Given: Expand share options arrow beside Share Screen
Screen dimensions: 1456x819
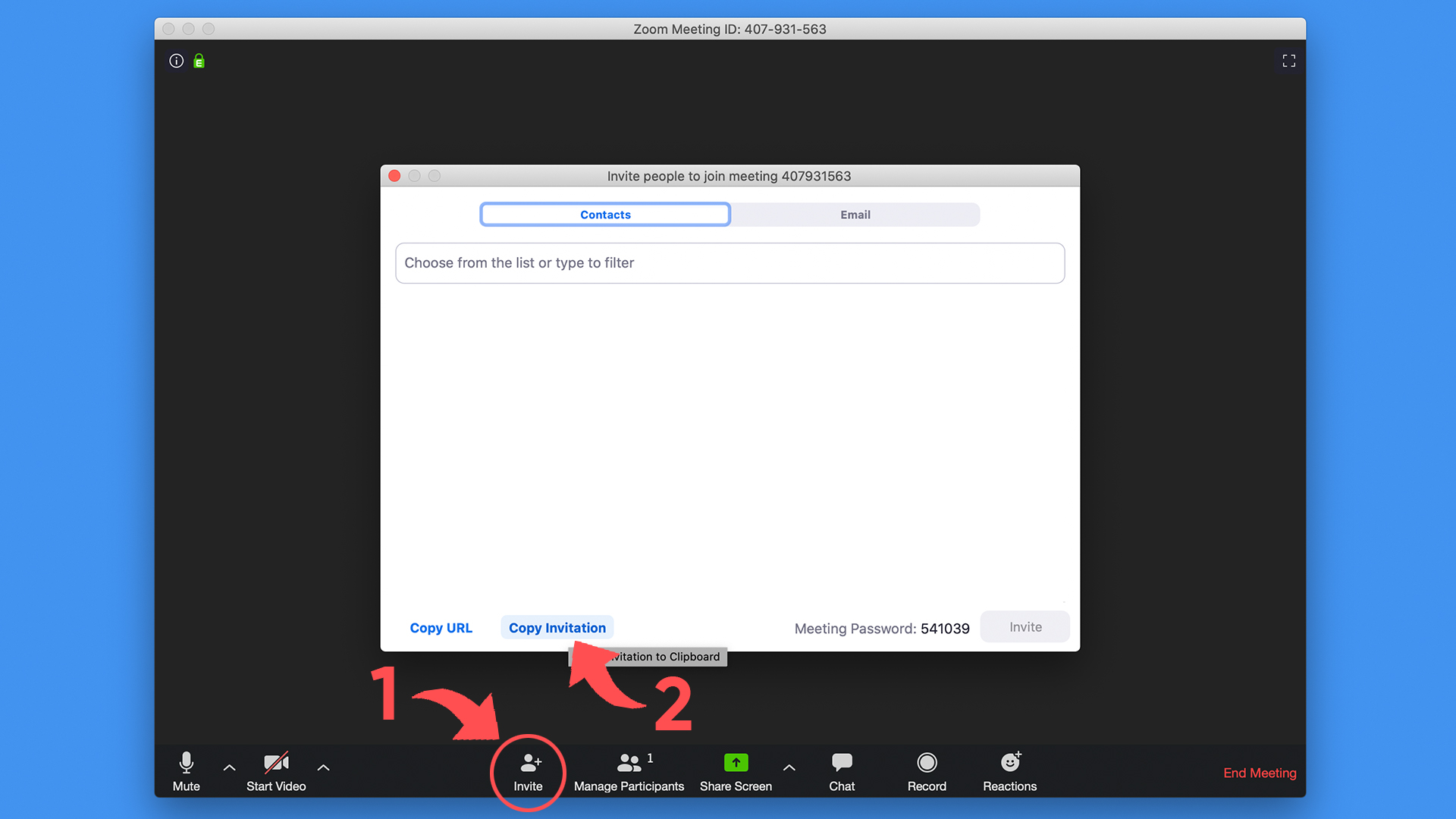Looking at the screenshot, I should tap(789, 767).
